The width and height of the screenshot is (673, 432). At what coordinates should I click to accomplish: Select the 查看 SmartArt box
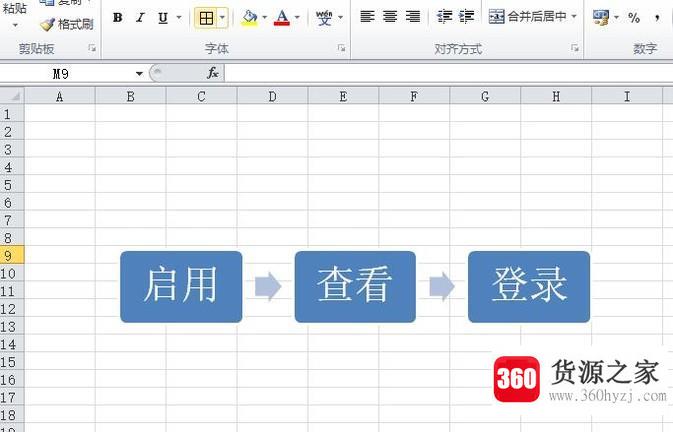coord(355,287)
